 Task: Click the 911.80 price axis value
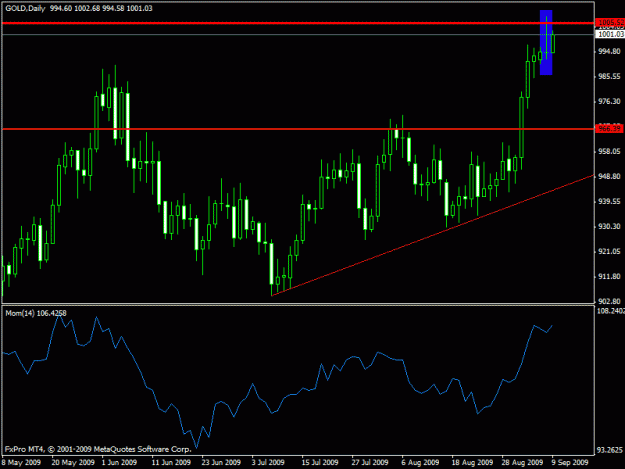coord(609,276)
